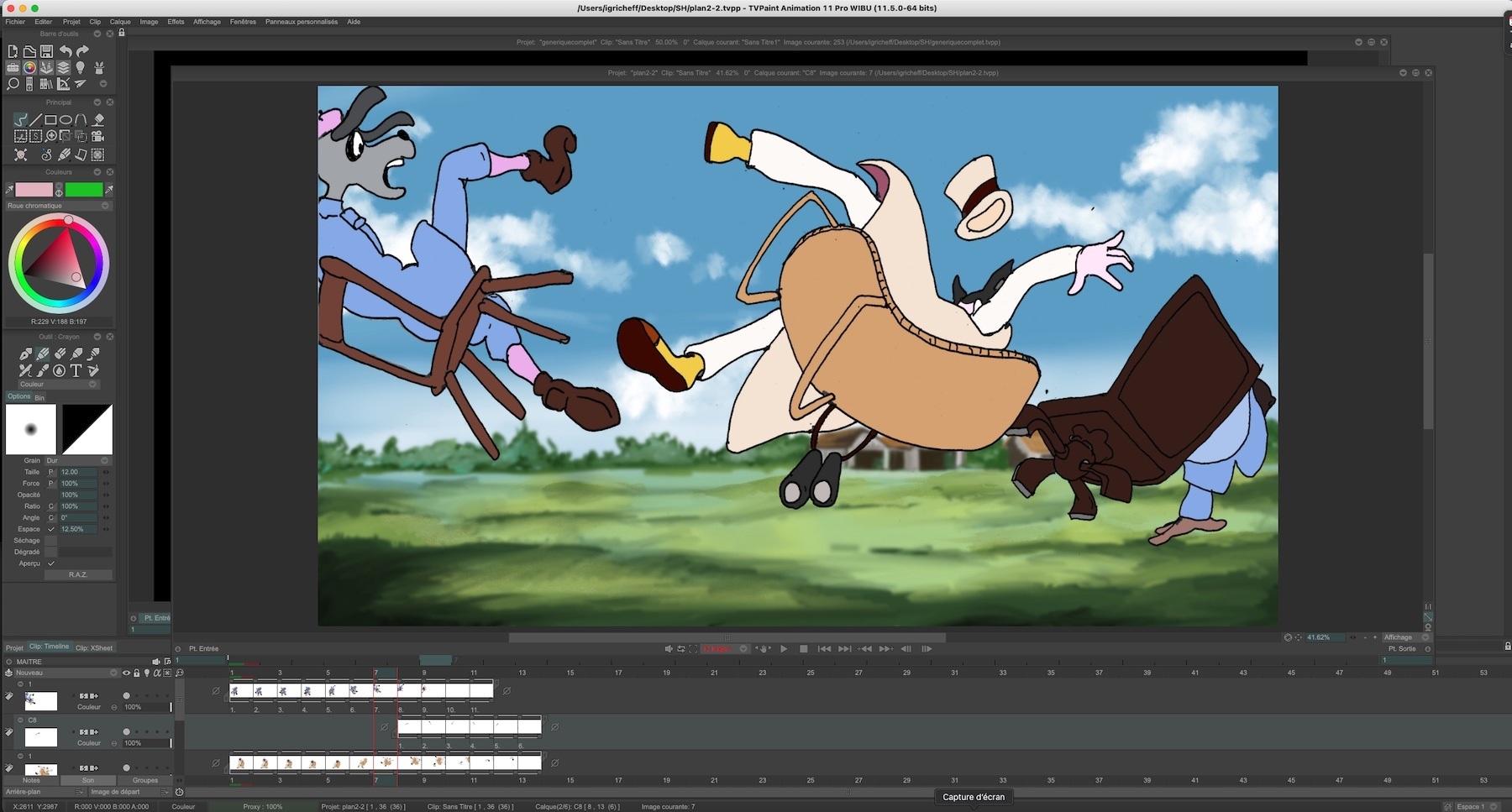Select the straight line tool
The height and width of the screenshot is (812, 1512).
pyautogui.click(x=35, y=119)
